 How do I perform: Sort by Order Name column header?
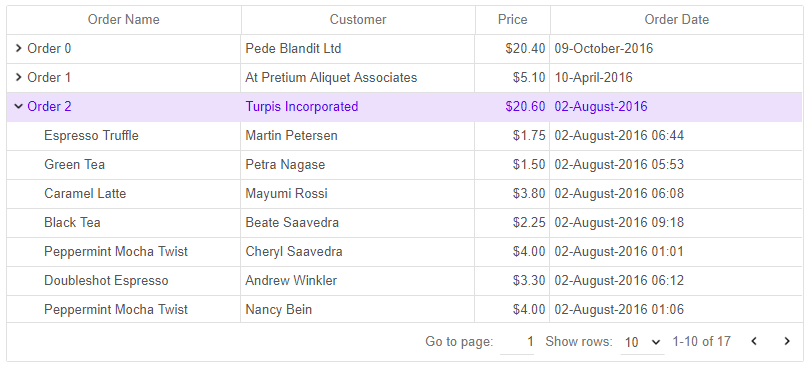[x=124, y=20]
